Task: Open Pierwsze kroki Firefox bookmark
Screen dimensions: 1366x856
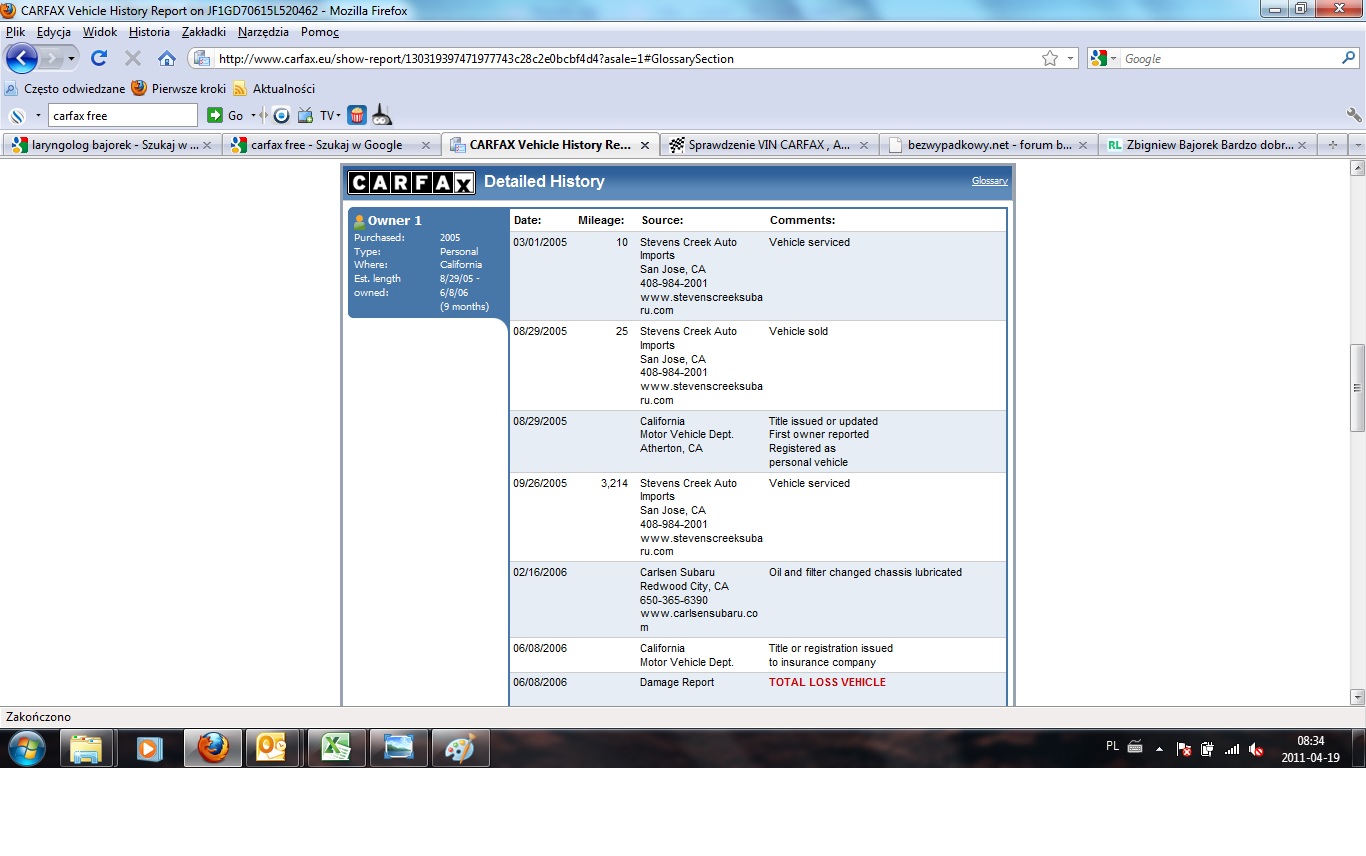Action: pyautogui.click(x=179, y=88)
